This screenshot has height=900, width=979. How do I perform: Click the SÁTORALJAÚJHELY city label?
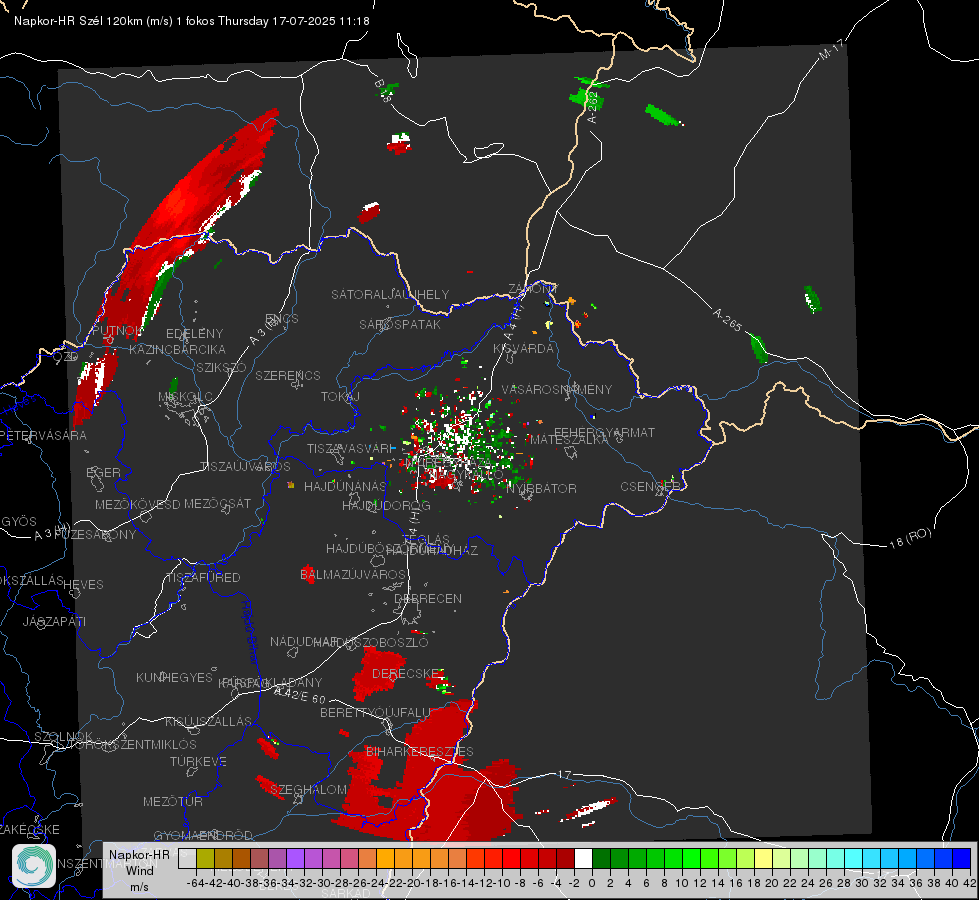click(390, 294)
